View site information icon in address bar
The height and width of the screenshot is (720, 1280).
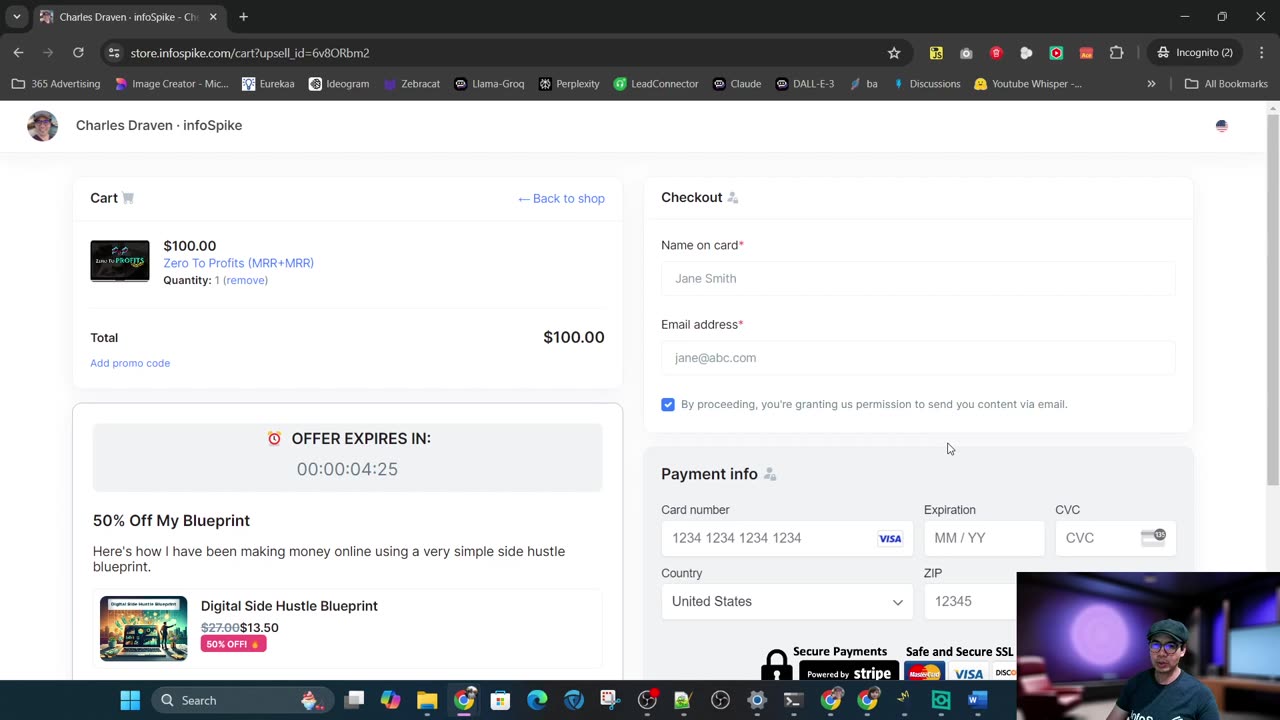coord(114,53)
